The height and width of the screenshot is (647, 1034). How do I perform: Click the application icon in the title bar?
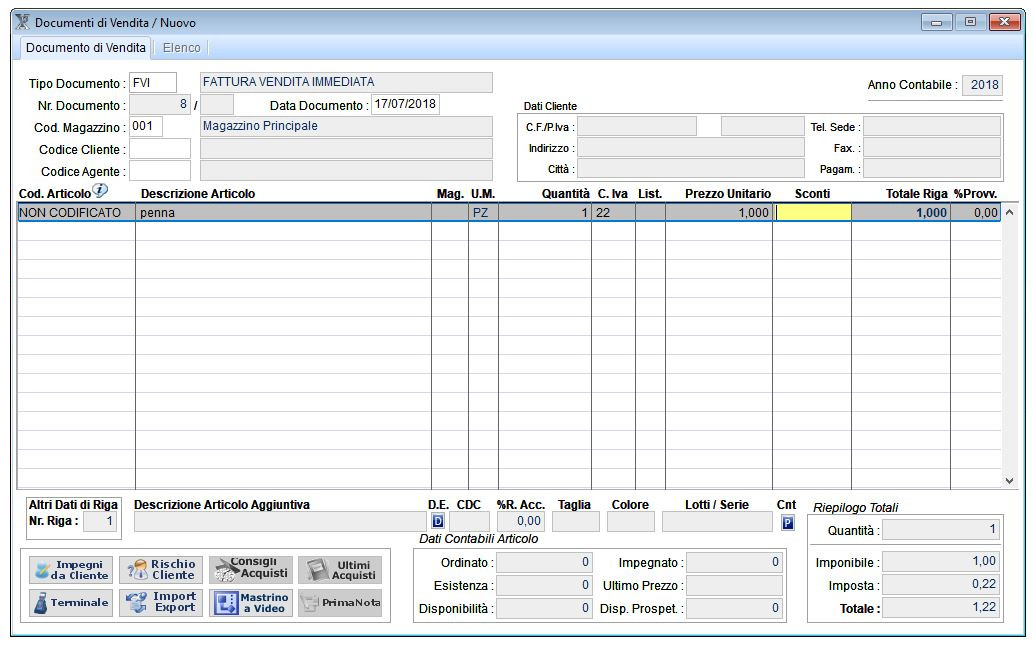point(22,22)
